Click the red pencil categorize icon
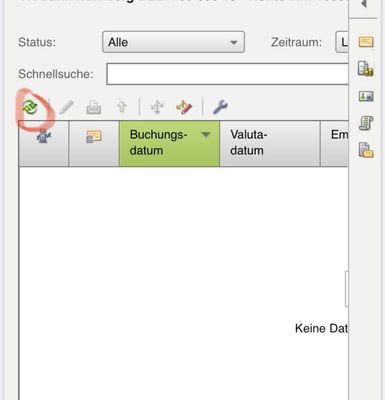The height and width of the screenshot is (400, 385). click(184, 107)
